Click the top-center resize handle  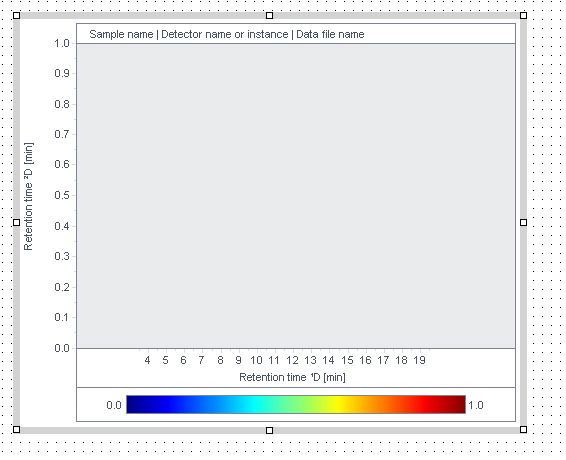click(269, 16)
